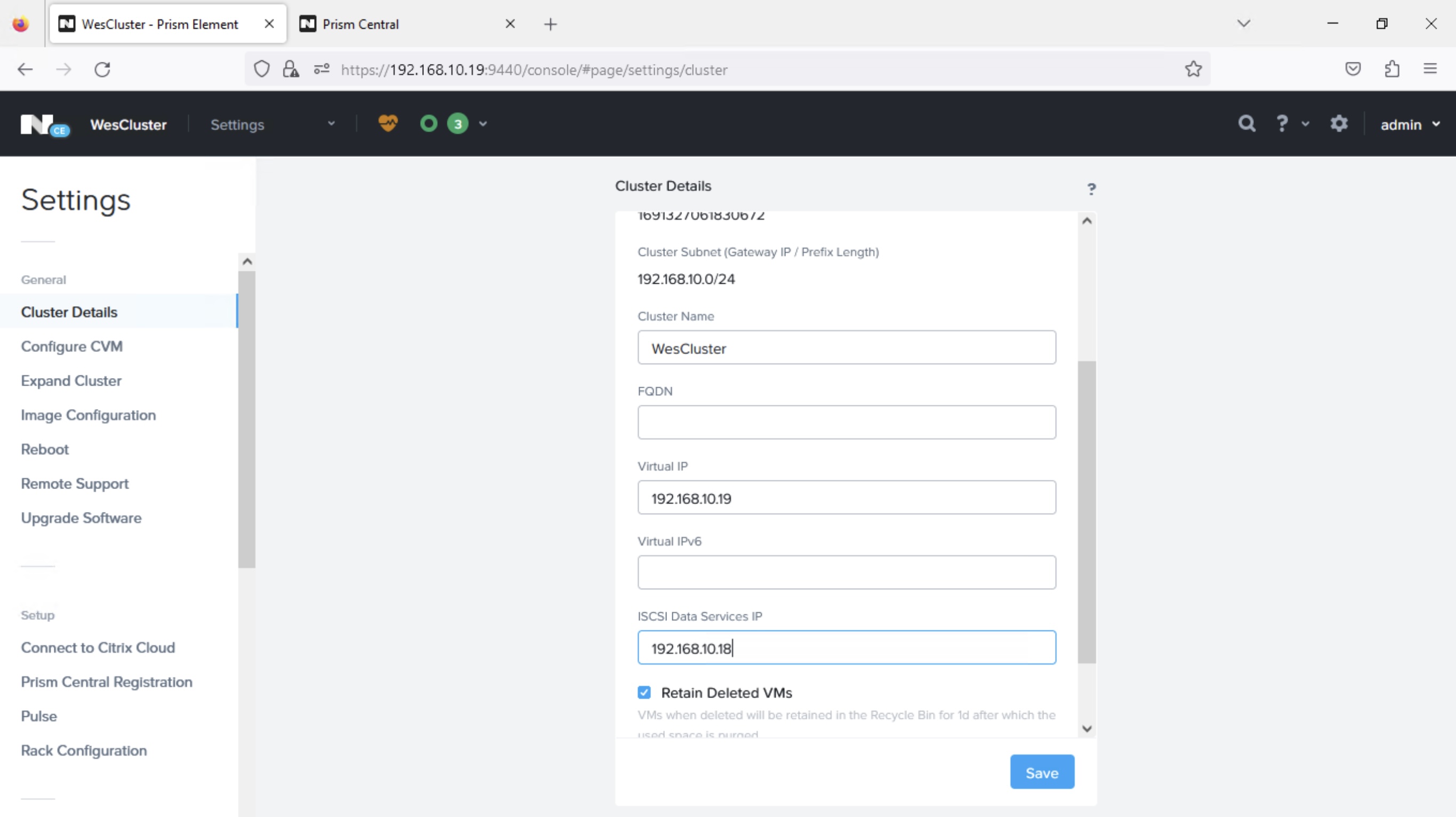
Task: Open Upgrade Software settings link
Action: pos(82,518)
